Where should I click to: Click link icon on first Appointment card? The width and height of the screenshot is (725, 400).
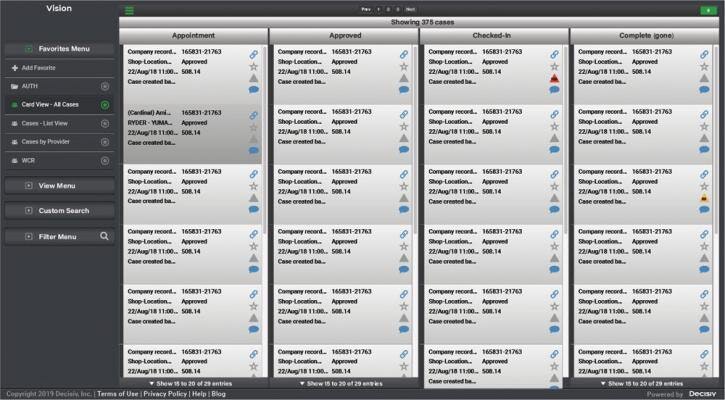click(x=254, y=54)
